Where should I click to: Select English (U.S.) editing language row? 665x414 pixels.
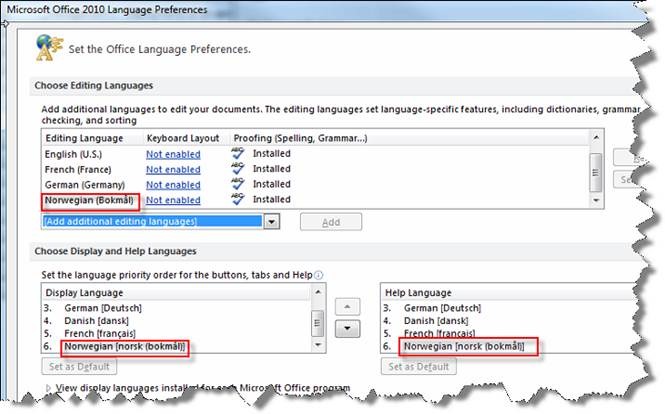[x=315, y=154]
